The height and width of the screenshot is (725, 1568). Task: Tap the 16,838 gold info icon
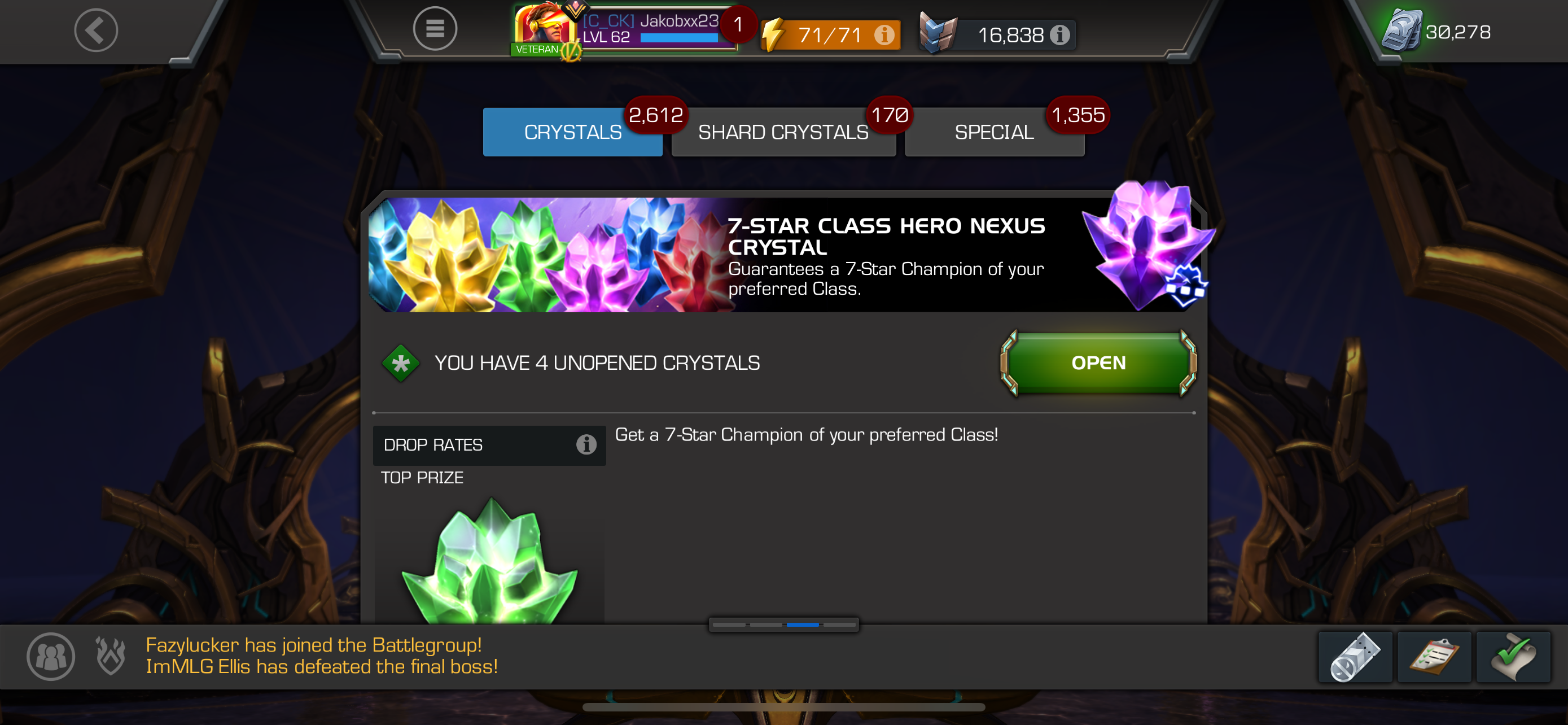point(1060,34)
